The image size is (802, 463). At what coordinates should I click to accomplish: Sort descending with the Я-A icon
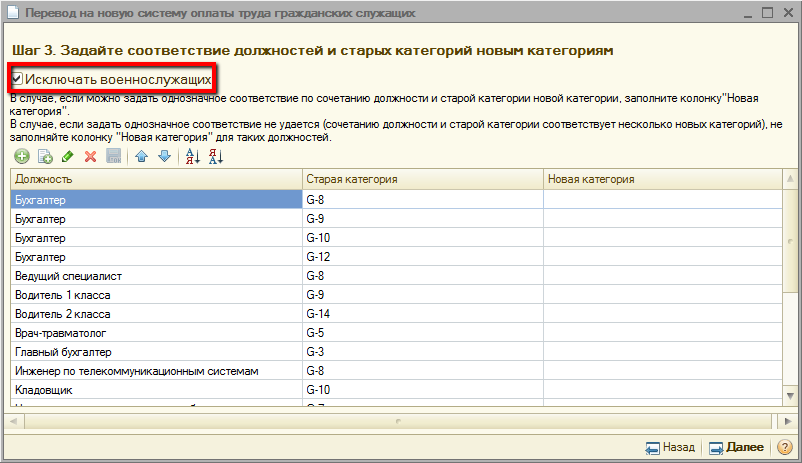pyautogui.click(x=216, y=156)
